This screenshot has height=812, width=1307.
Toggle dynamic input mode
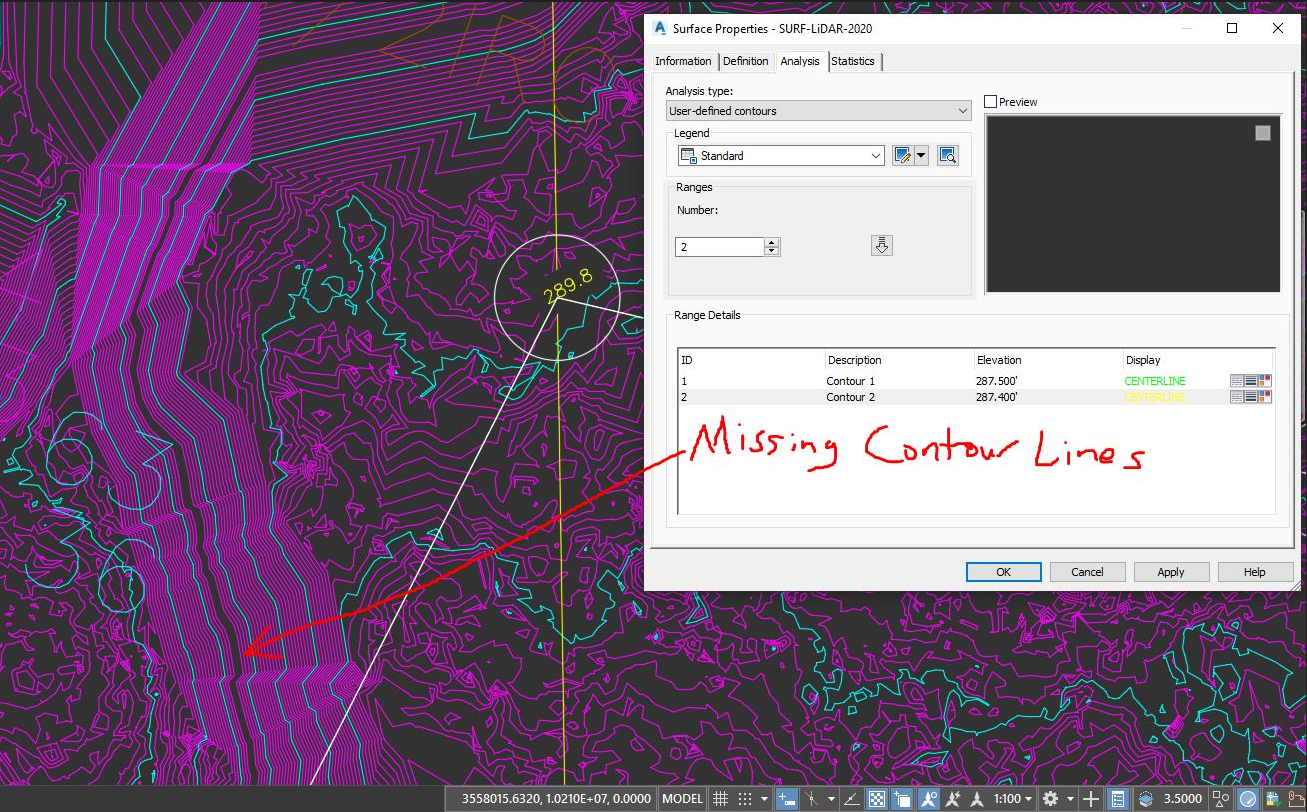click(787, 798)
